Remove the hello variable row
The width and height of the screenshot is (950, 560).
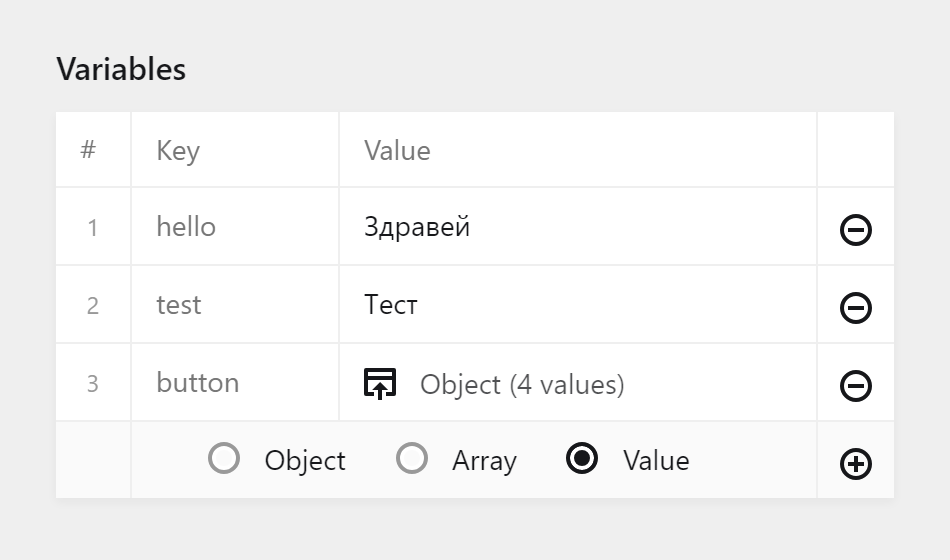[x=855, y=230]
